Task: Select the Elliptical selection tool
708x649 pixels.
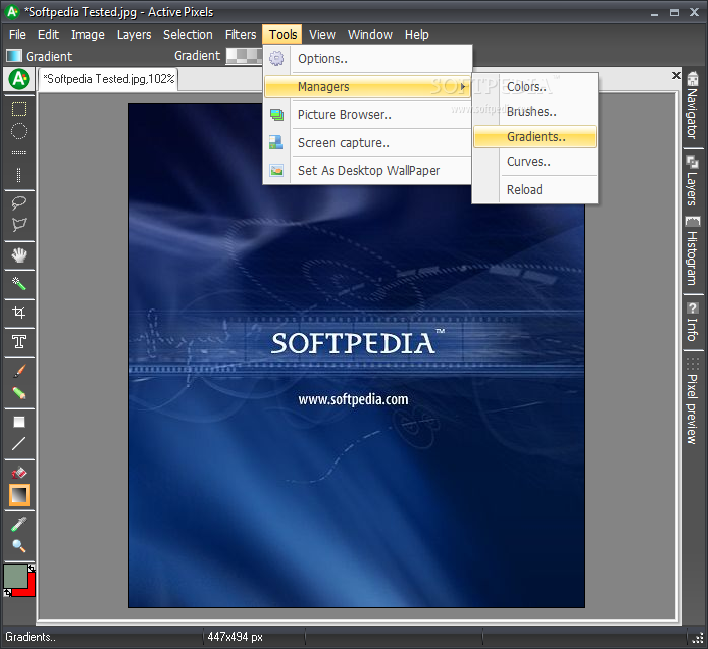Action: pyautogui.click(x=19, y=131)
